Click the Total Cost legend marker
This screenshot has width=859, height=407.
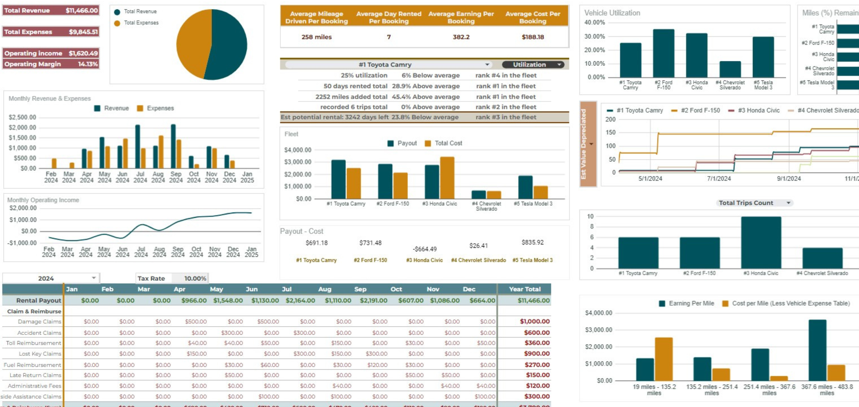(430, 143)
